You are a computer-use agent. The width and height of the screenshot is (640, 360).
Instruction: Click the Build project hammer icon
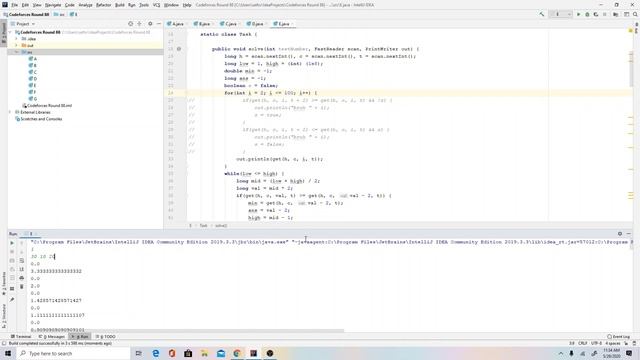(x=542, y=14)
